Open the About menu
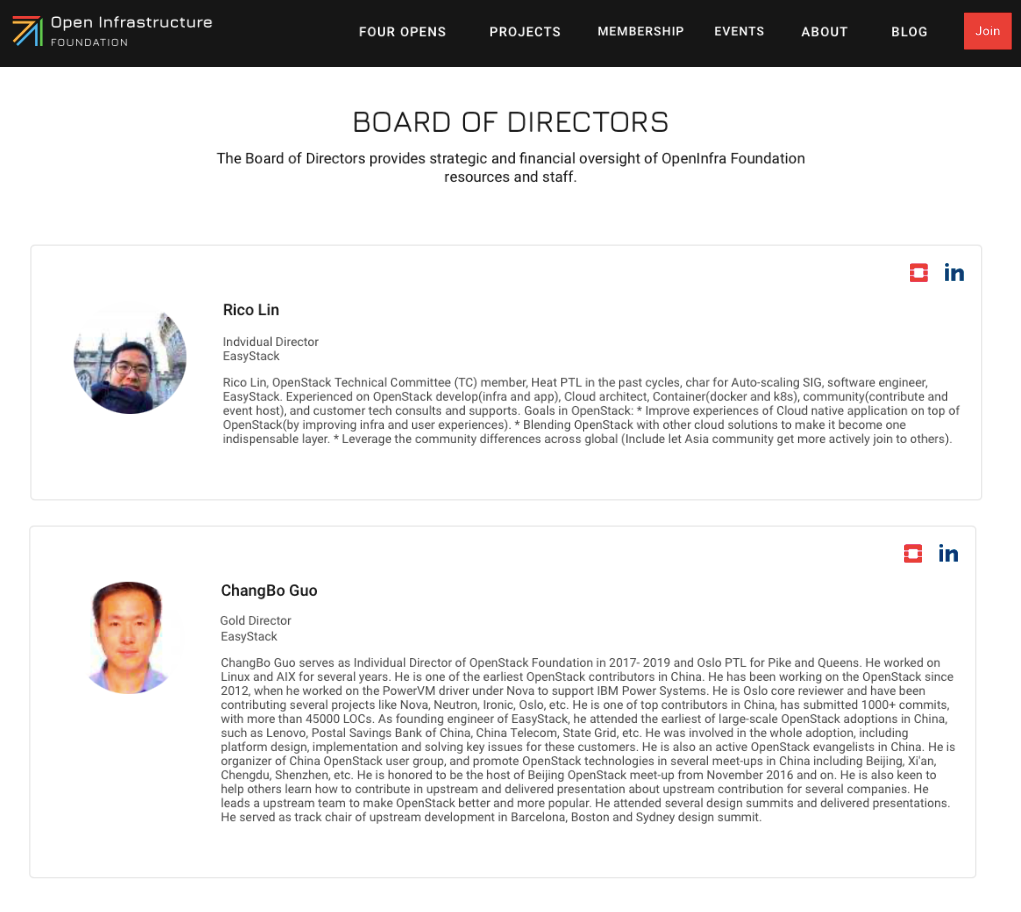The image size is (1021, 912). [824, 32]
